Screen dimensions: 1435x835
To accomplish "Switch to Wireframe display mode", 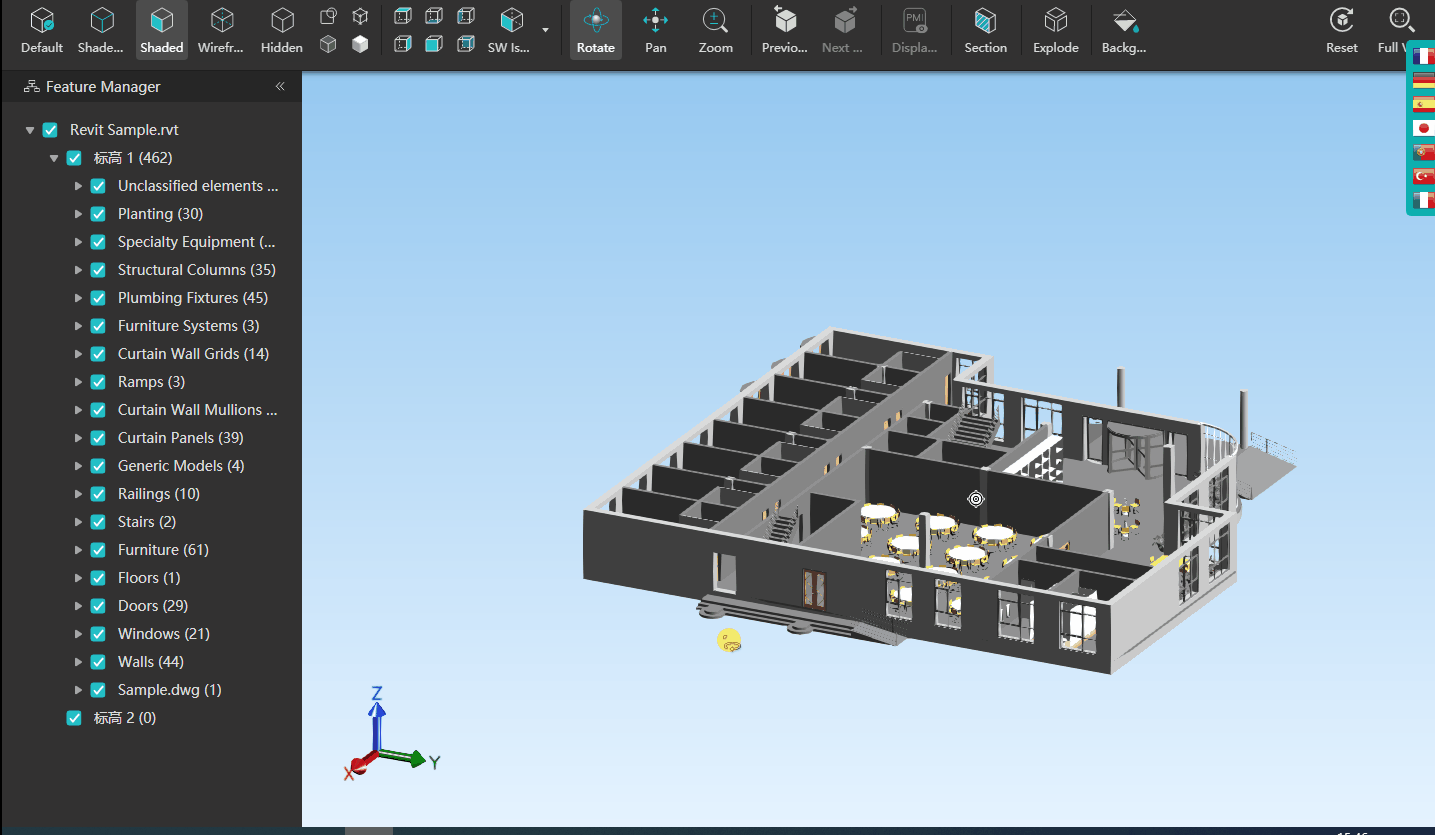I will click(221, 30).
